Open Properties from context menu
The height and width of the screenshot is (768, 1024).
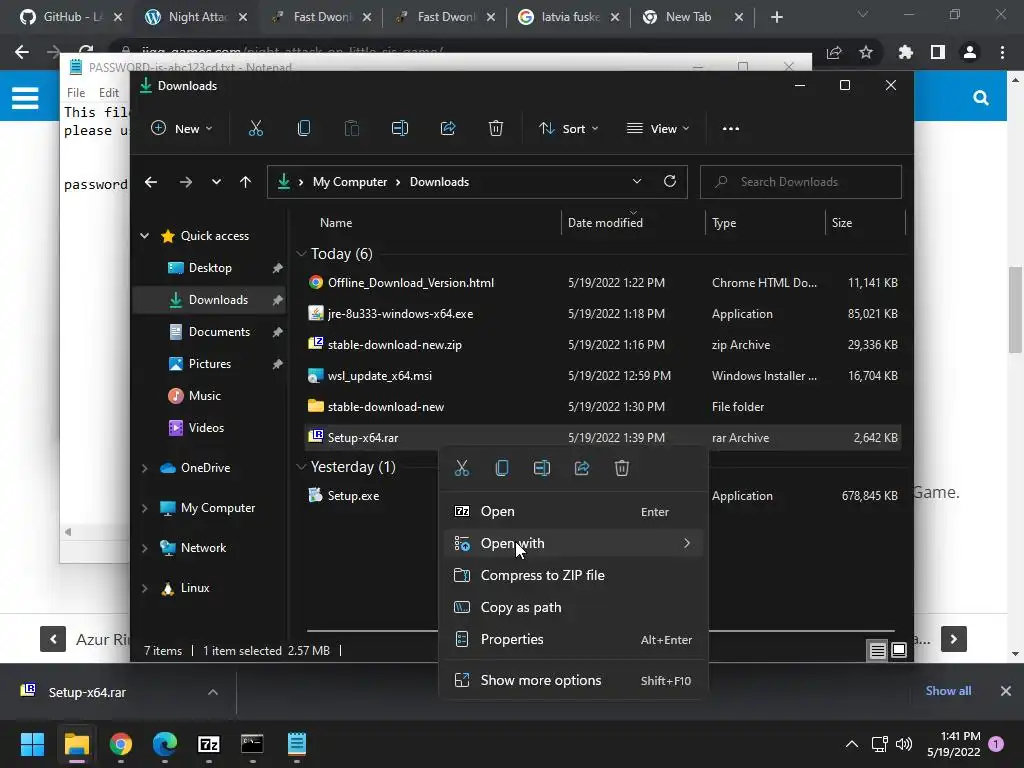pyautogui.click(x=573, y=639)
